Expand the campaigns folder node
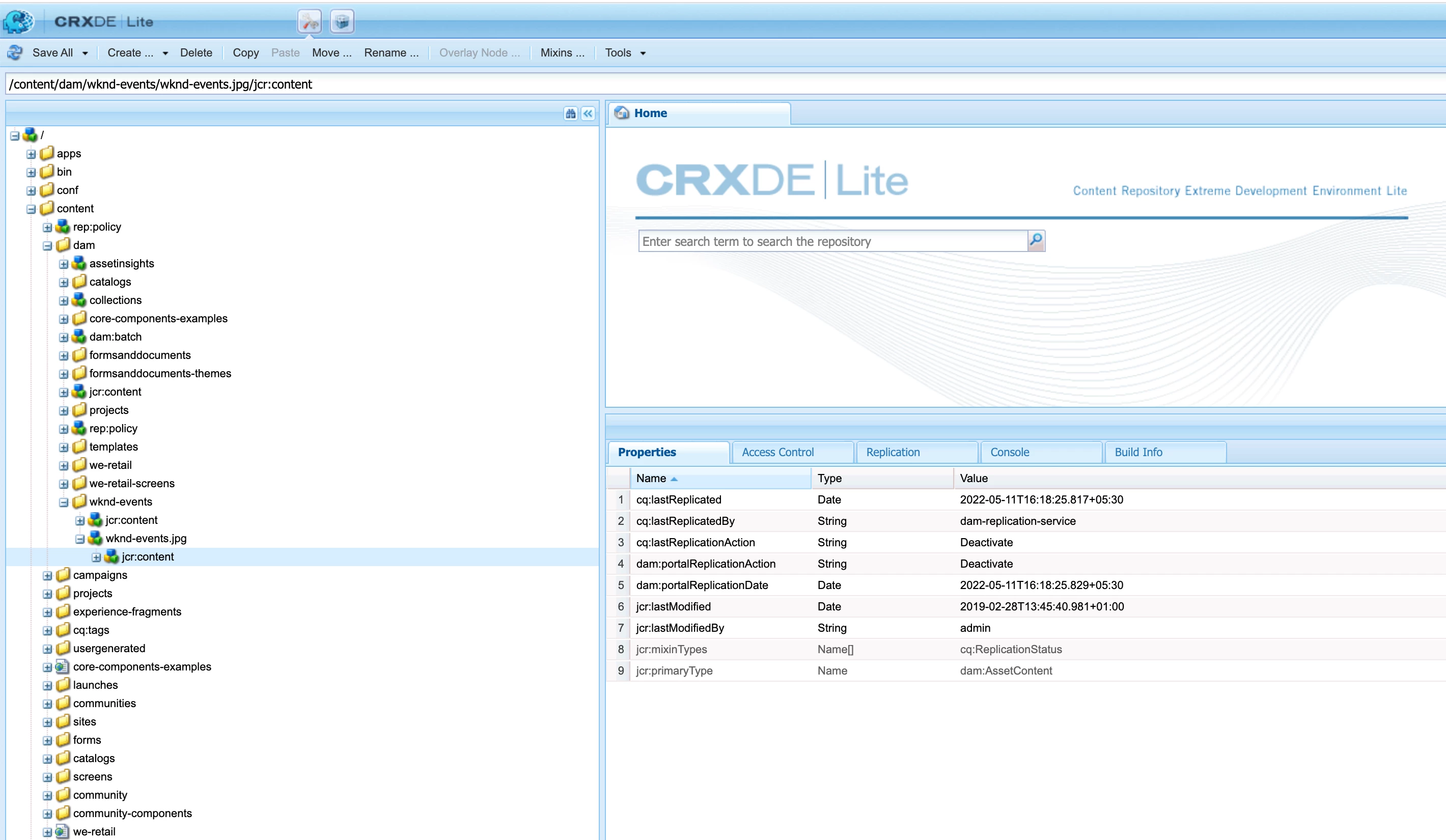The width and height of the screenshot is (1446, 840). 48,575
